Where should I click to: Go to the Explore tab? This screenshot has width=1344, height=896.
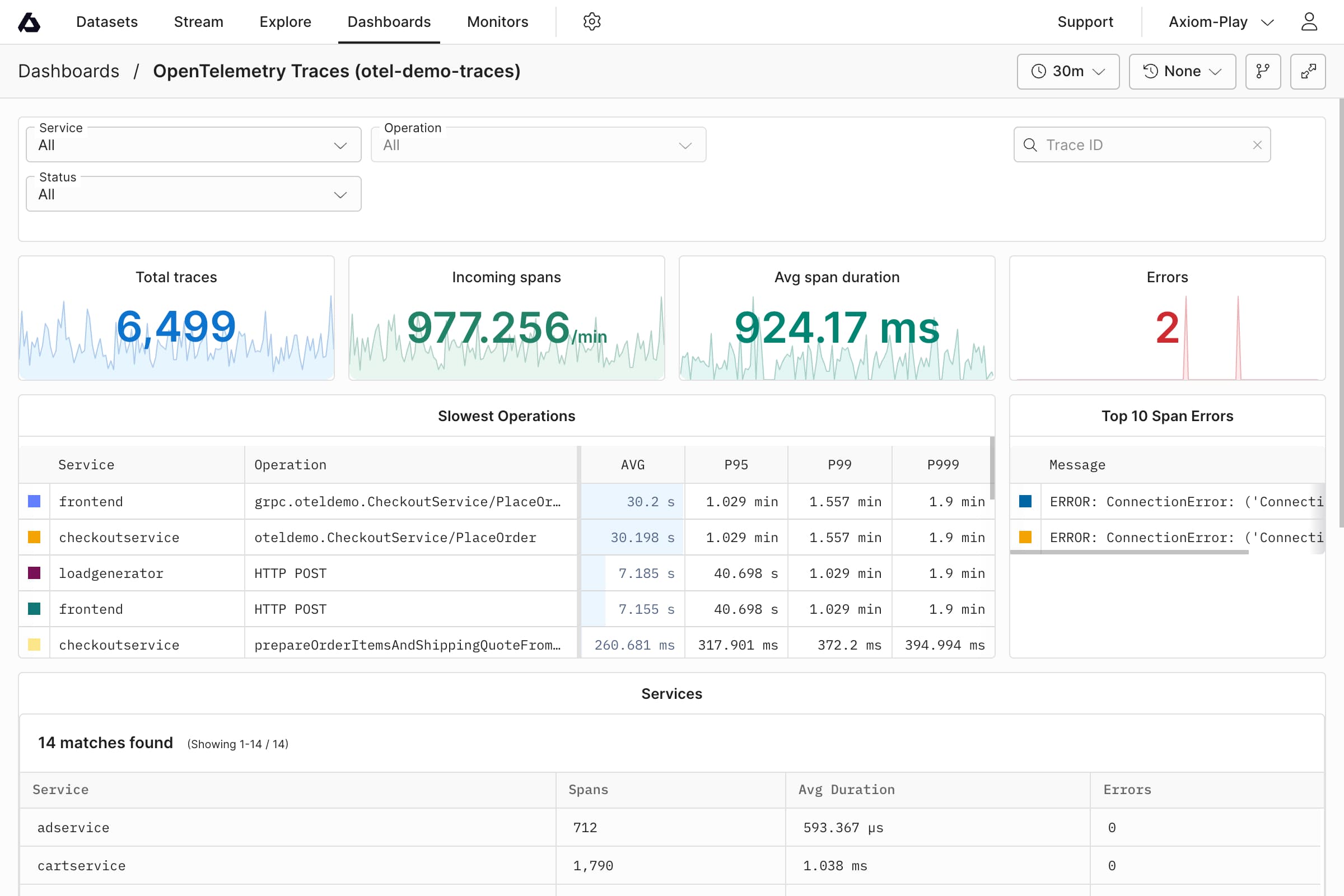[x=285, y=22]
